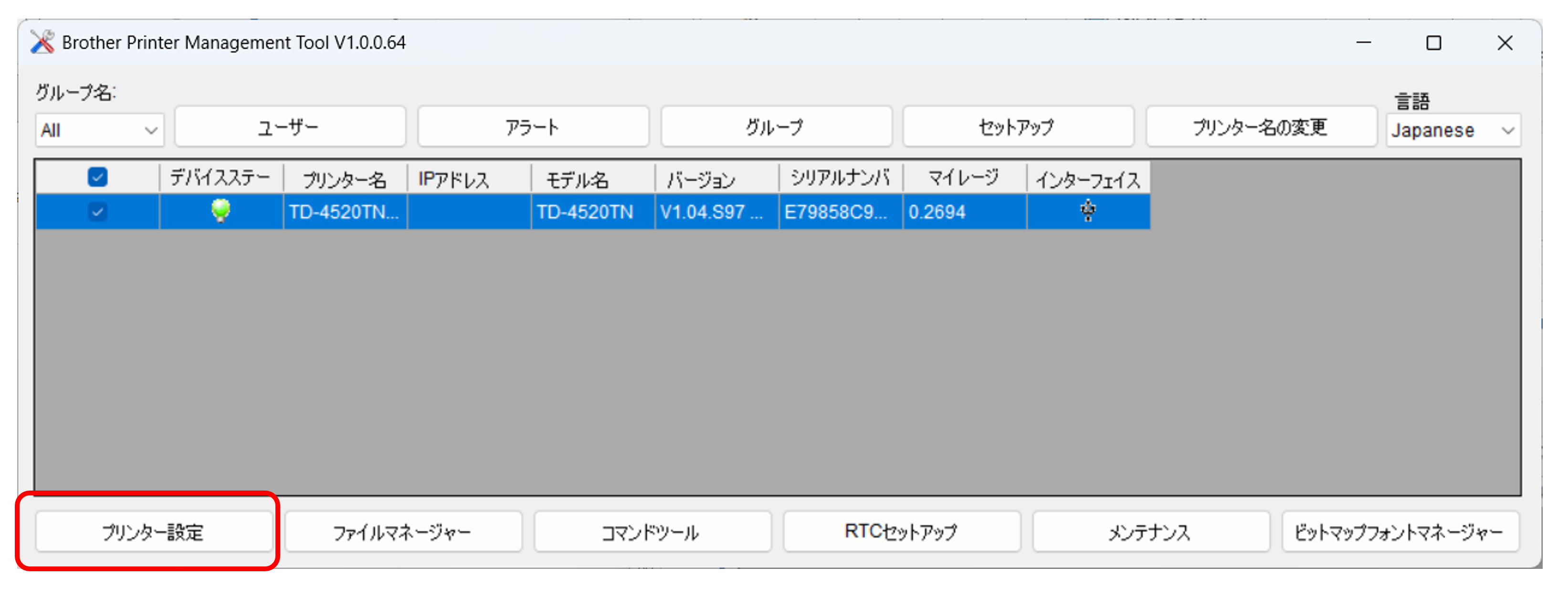Open the ファイルマネージャー file manager
This screenshot has width=1568, height=598.
click(x=403, y=532)
